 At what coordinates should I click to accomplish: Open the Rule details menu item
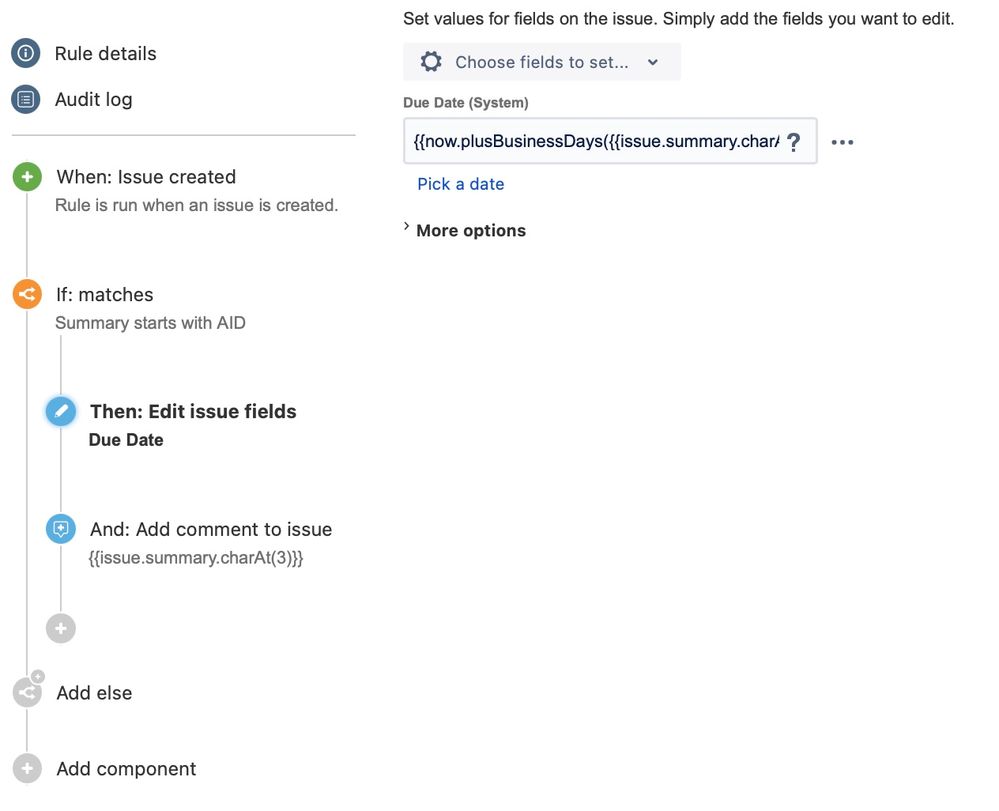pyautogui.click(x=105, y=54)
